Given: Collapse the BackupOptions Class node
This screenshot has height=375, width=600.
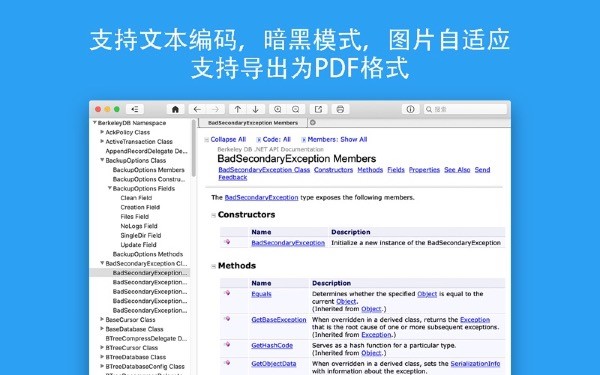Looking at the screenshot, I should (x=102, y=160).
